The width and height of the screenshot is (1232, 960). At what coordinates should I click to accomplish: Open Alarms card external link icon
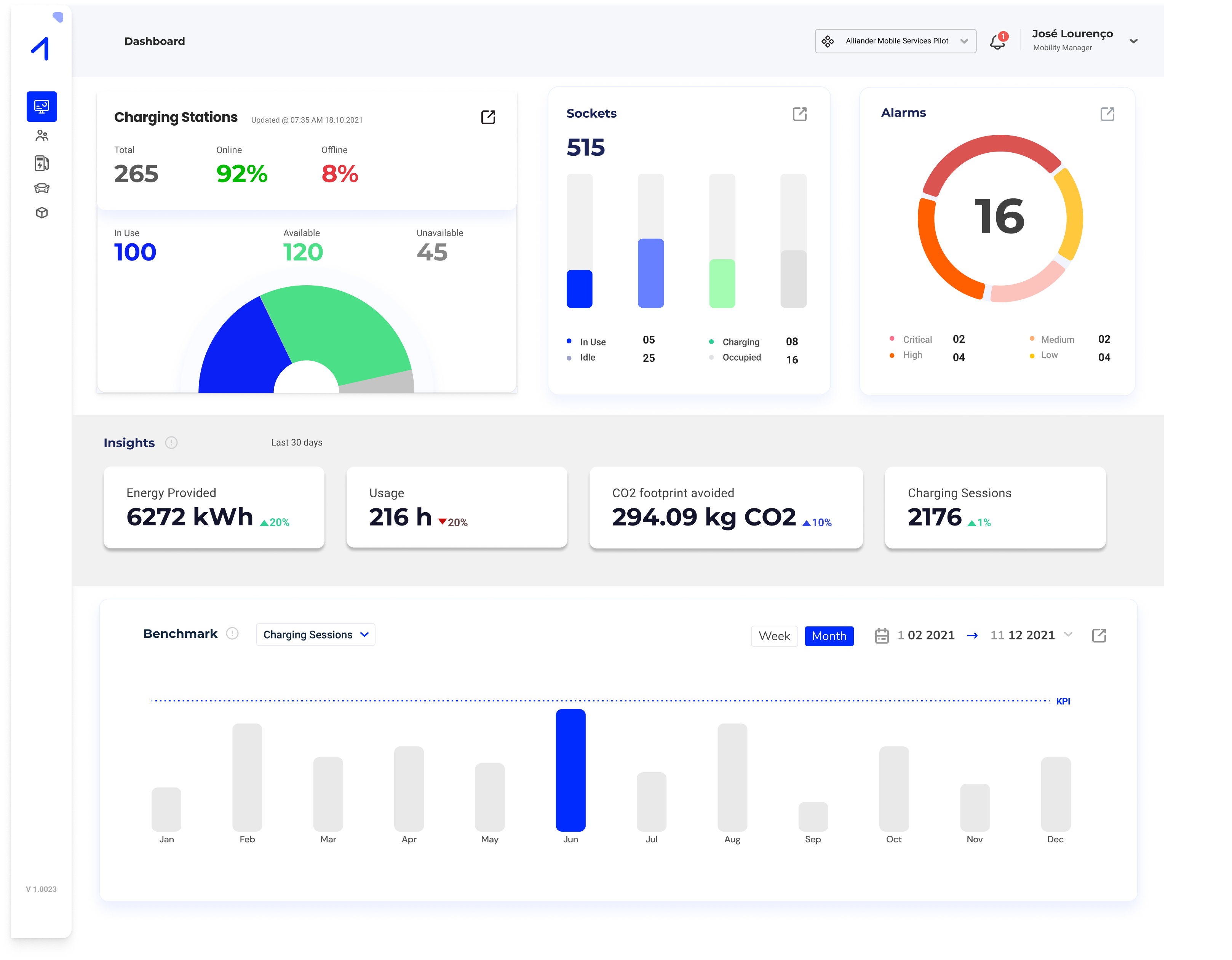1107,115
